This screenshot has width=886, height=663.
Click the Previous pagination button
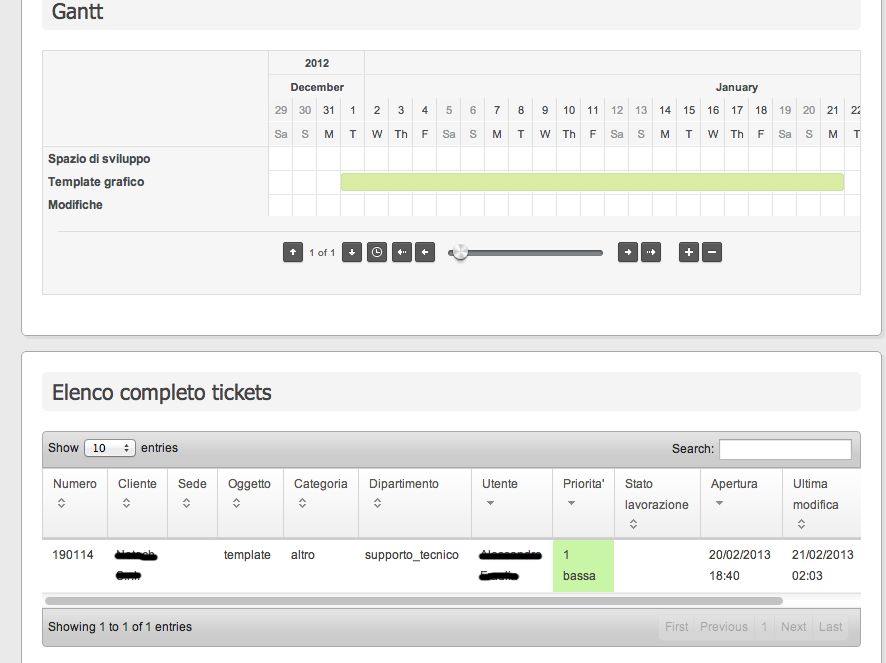coord(723,627)
